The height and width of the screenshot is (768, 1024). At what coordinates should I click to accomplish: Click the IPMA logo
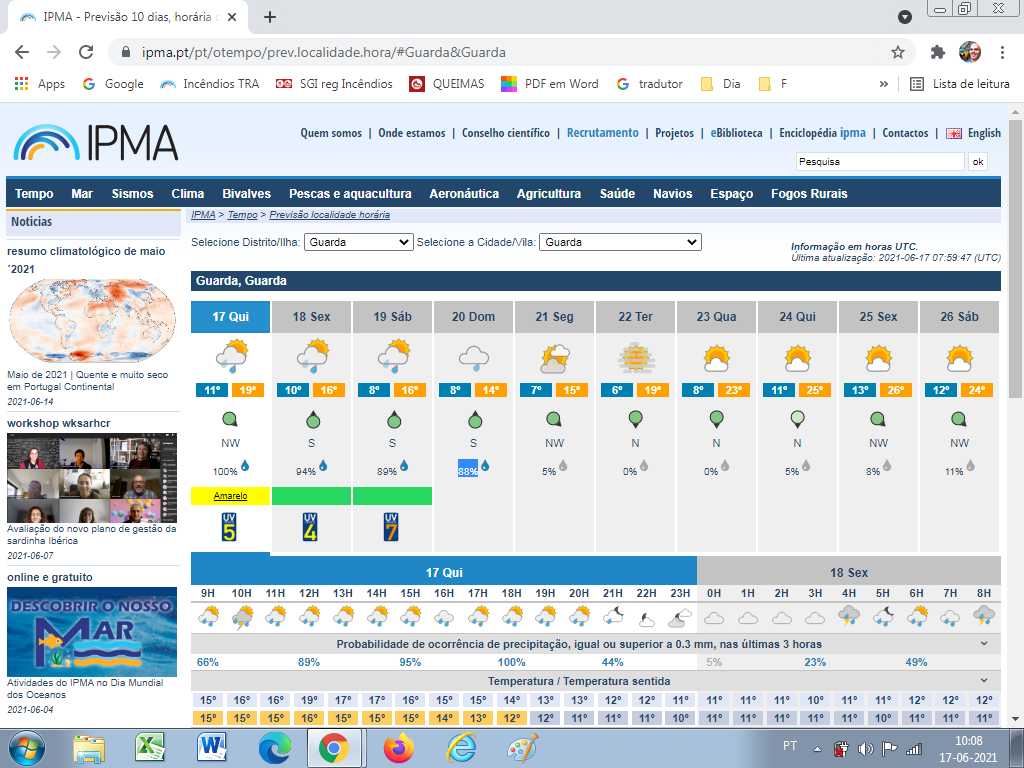[x=96, y=142]
